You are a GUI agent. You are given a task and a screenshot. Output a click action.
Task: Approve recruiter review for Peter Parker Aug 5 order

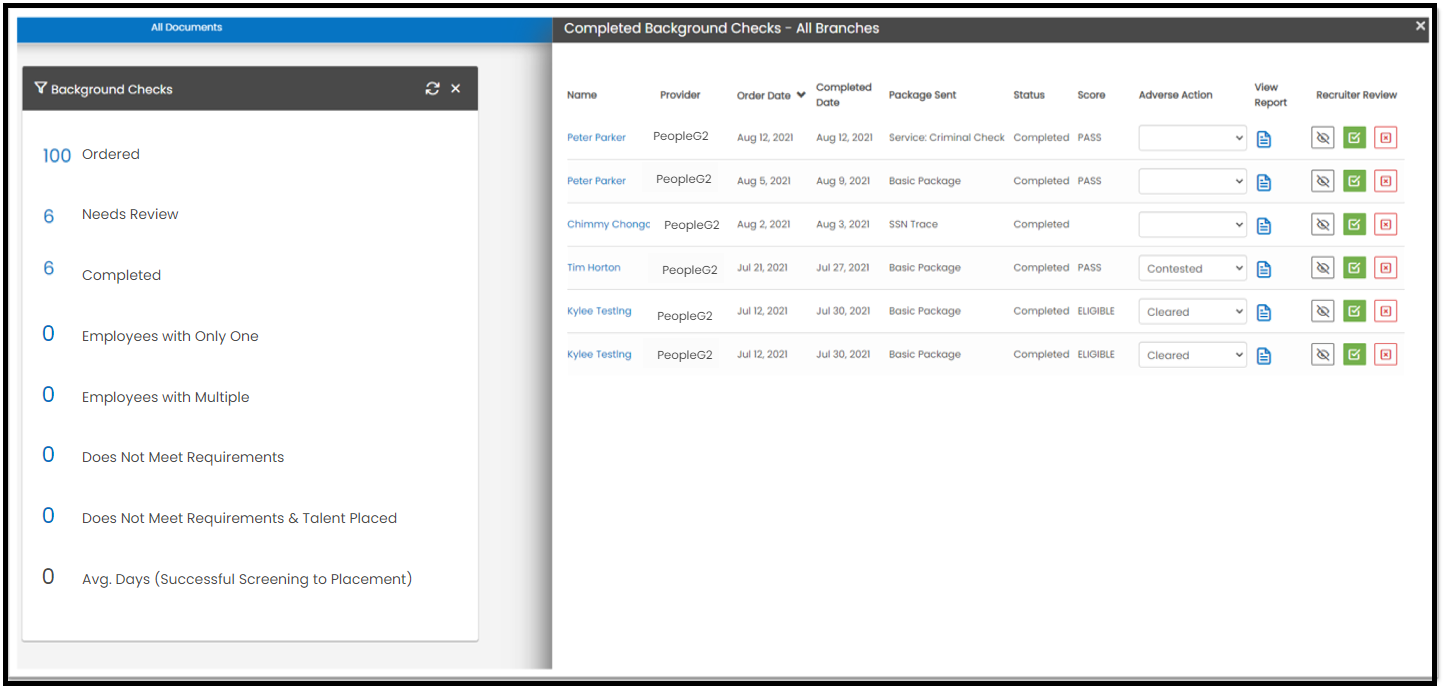1354,181
